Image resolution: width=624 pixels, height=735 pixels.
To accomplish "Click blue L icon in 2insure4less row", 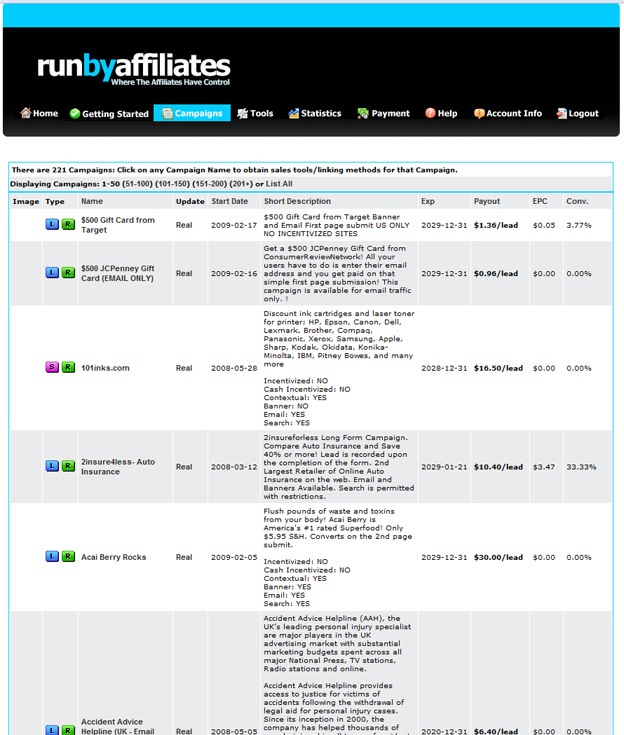I will point(52,466).
